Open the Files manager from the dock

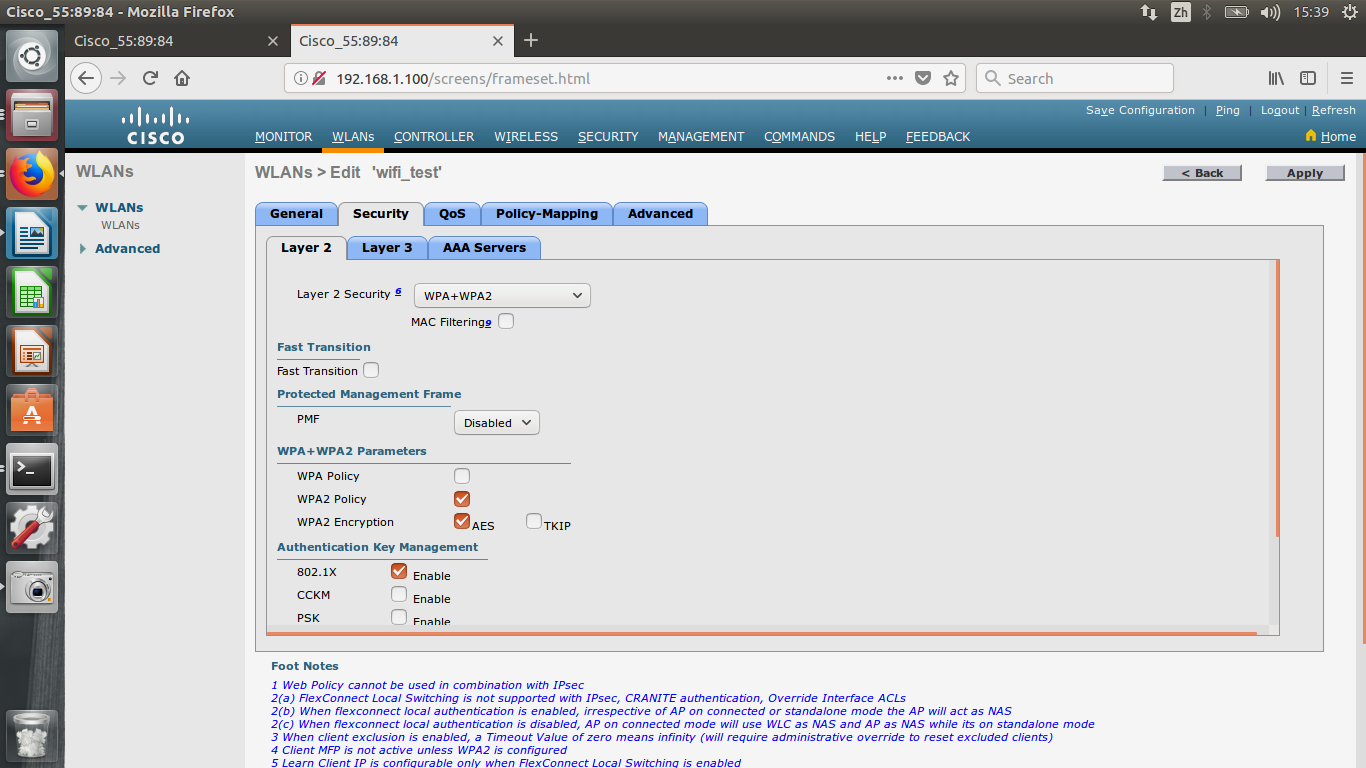(x=32, y=115)
